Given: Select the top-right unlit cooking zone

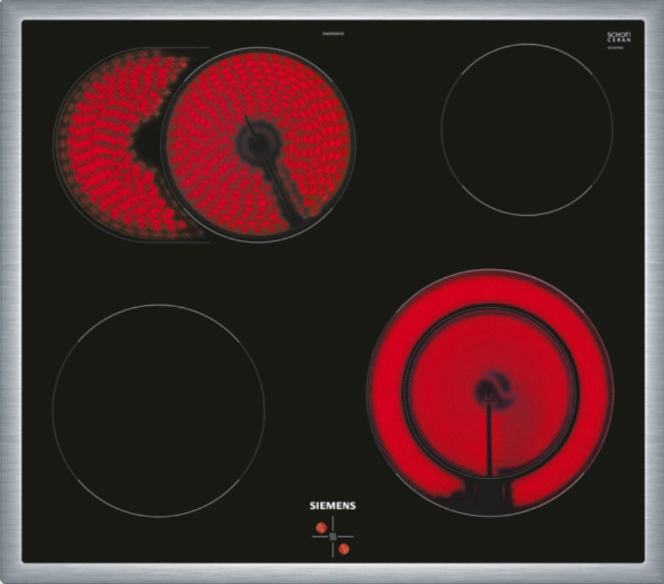Looking at the screenshot, I should pos(526,128).
